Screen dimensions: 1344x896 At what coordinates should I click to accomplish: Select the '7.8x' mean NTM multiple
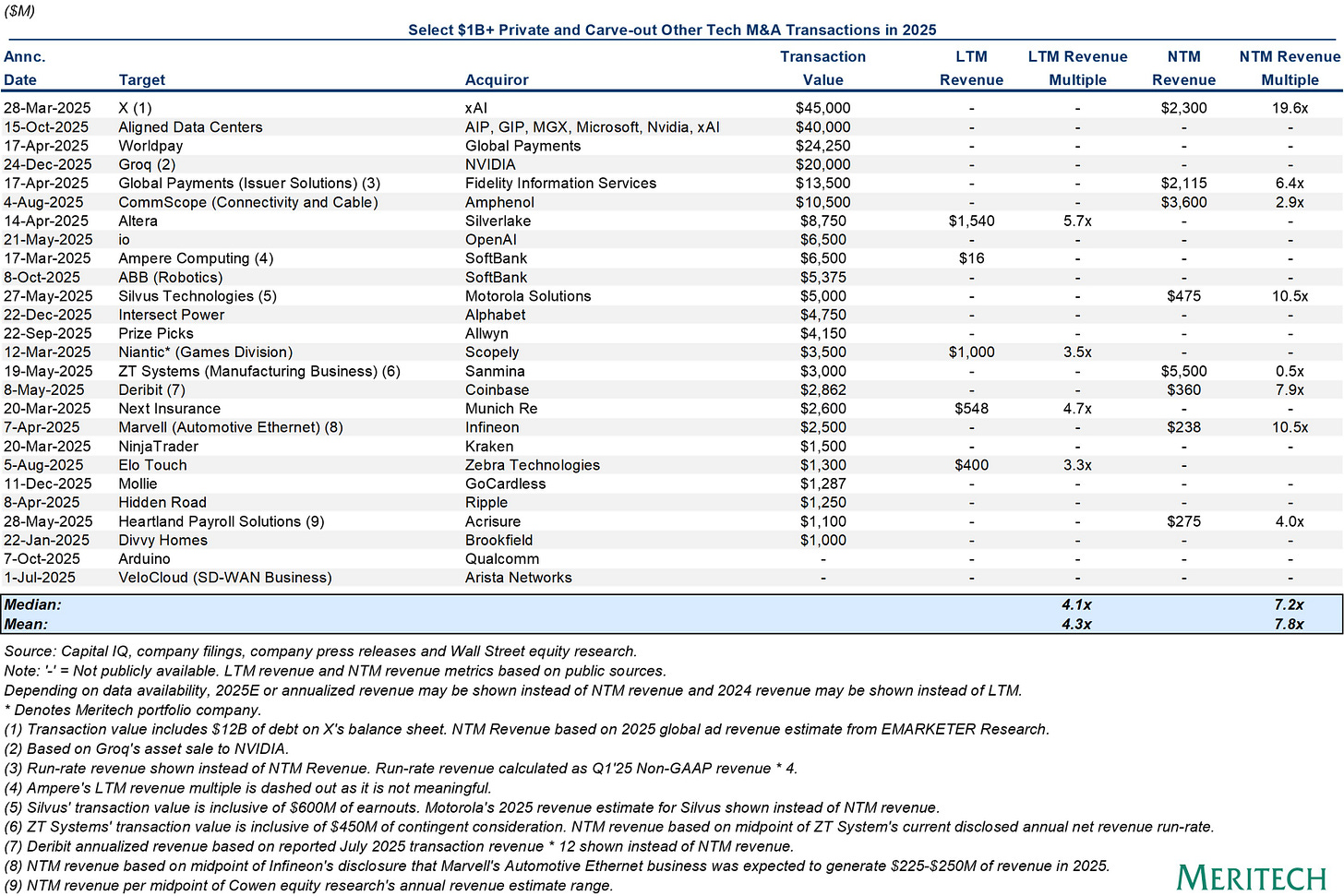[1290, 625]
